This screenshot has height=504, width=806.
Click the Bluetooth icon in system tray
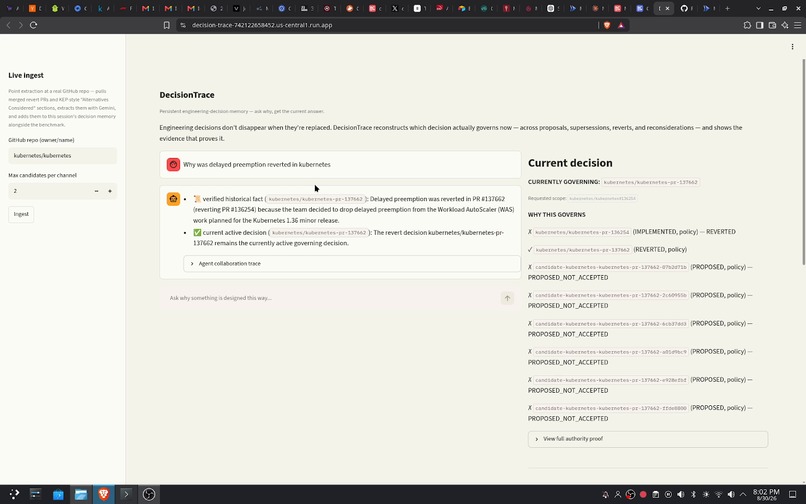click(693, 494)
